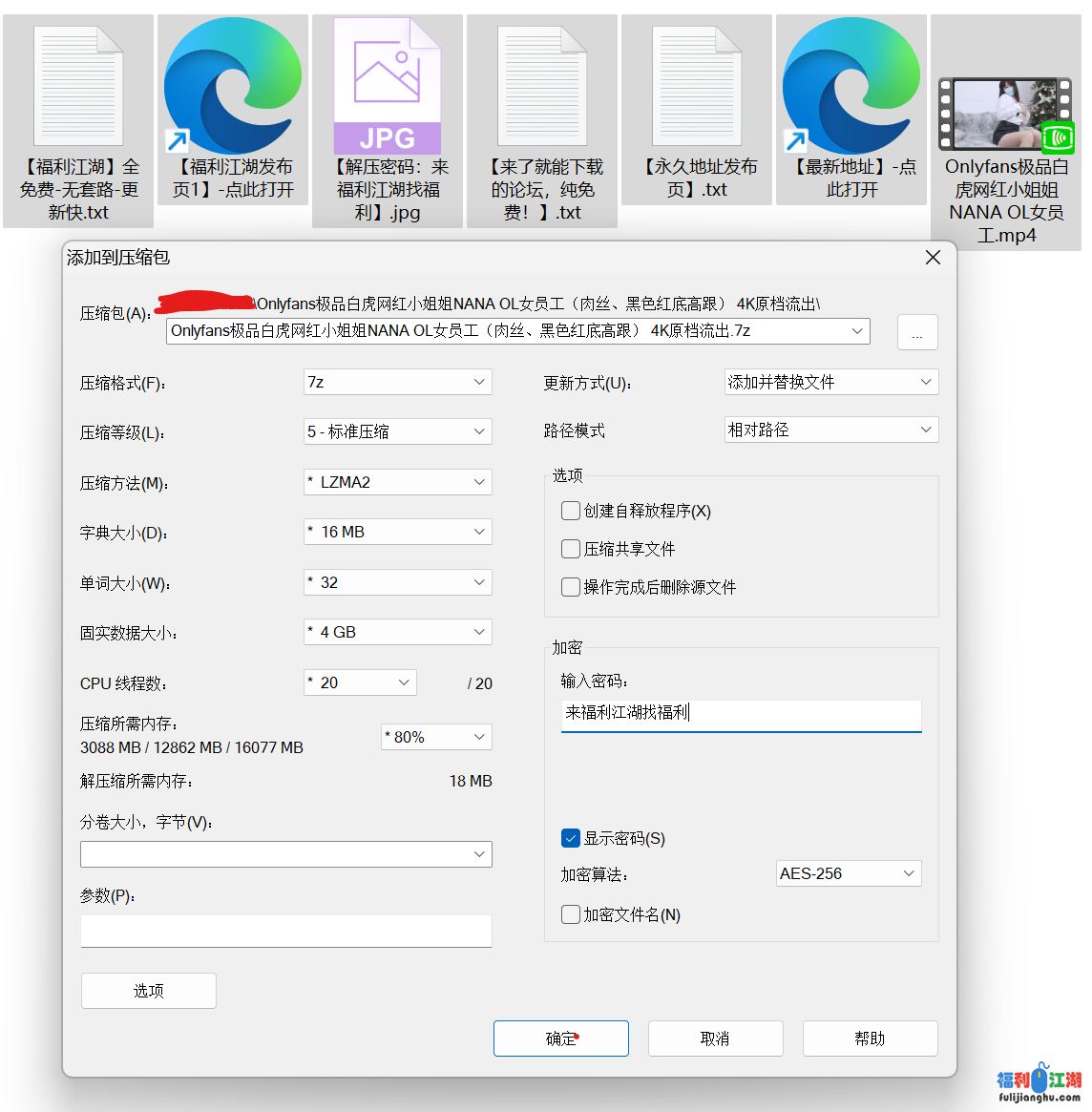Click the password input field
The image size is (1092, 1112).
click(741, 713)
